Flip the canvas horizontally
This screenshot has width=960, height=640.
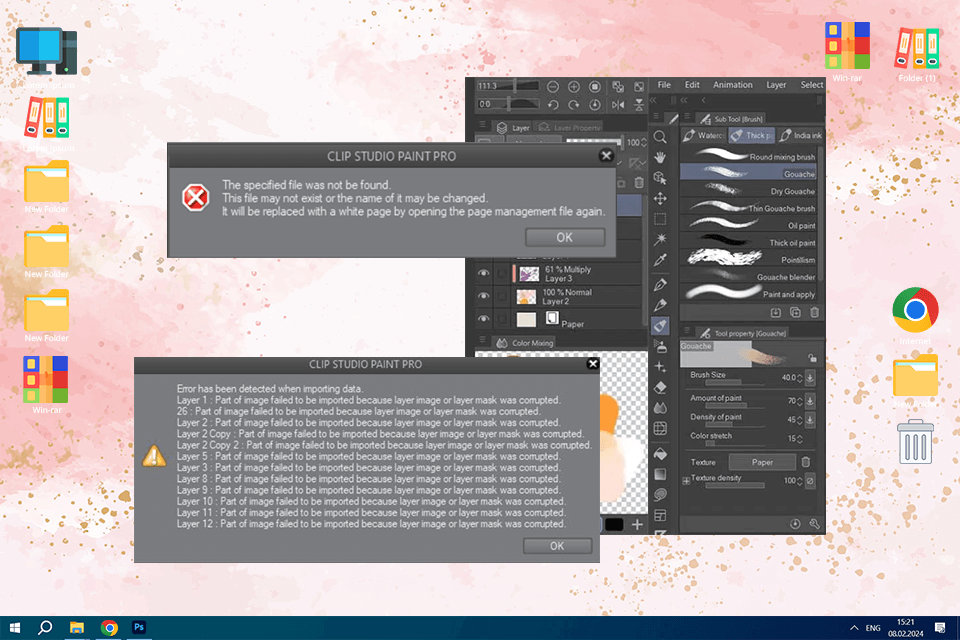pos(618,105)
